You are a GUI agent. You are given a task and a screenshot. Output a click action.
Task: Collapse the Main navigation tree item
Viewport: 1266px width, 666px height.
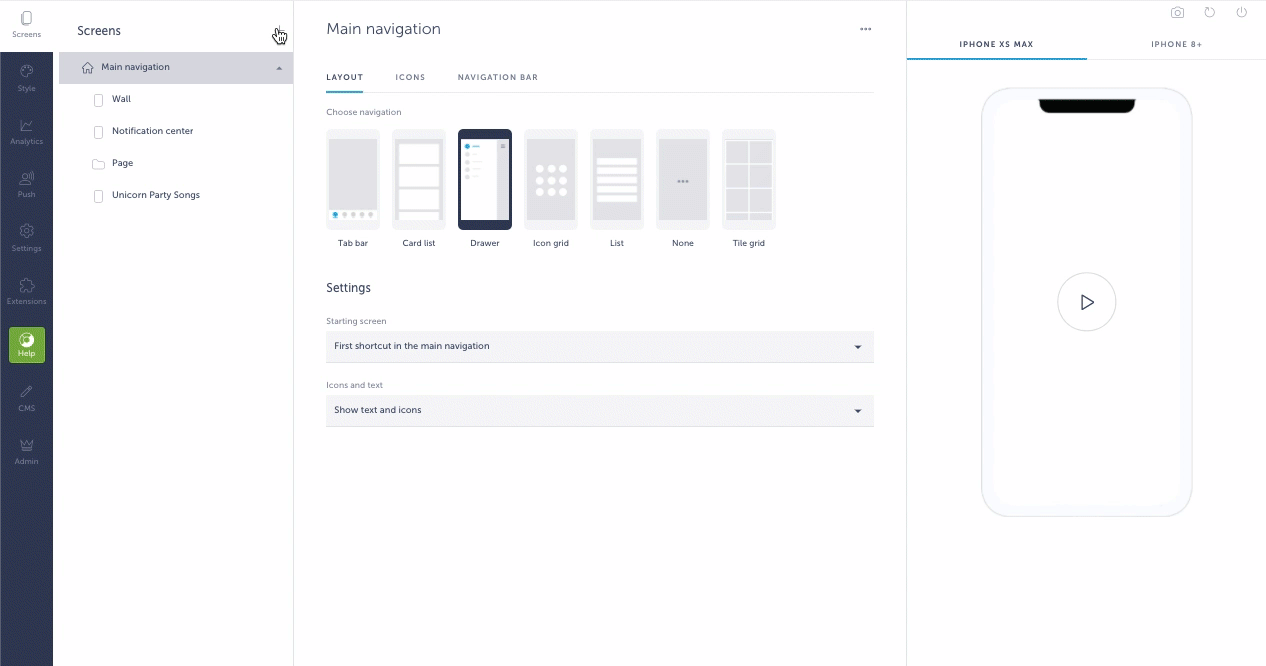coord(279,68)
